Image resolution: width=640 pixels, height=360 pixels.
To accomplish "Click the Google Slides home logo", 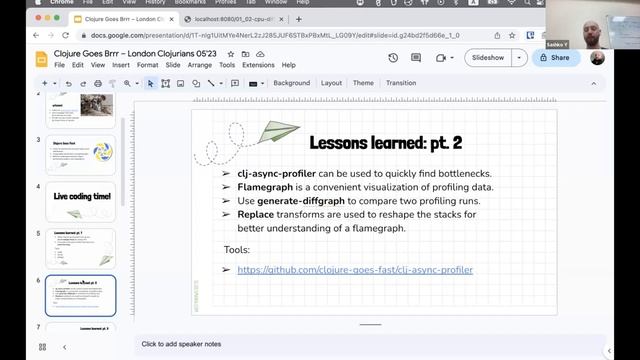I will 41,59.
